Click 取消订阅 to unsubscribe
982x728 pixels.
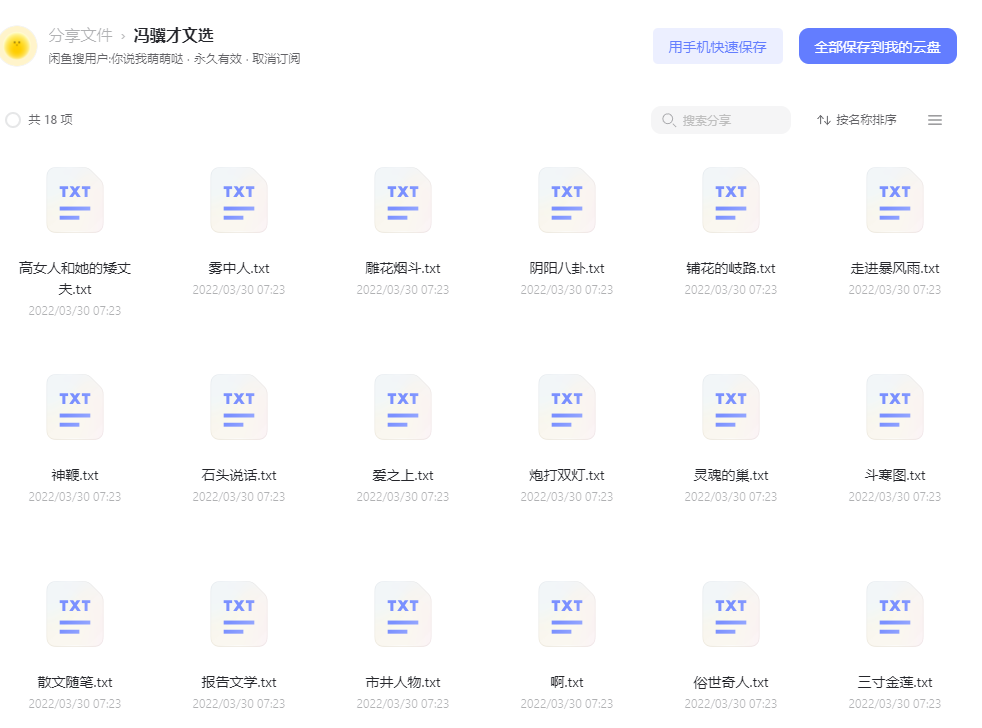coord(276,59)
